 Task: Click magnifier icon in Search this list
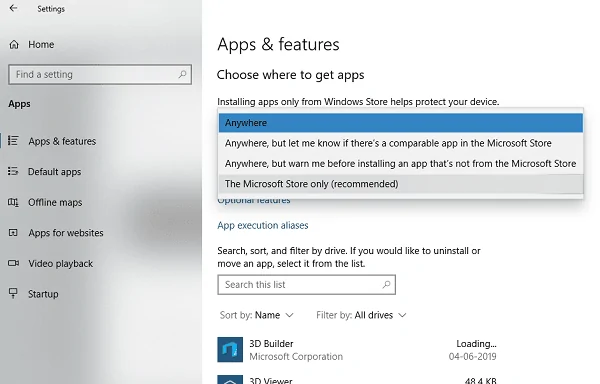[386, 285]
